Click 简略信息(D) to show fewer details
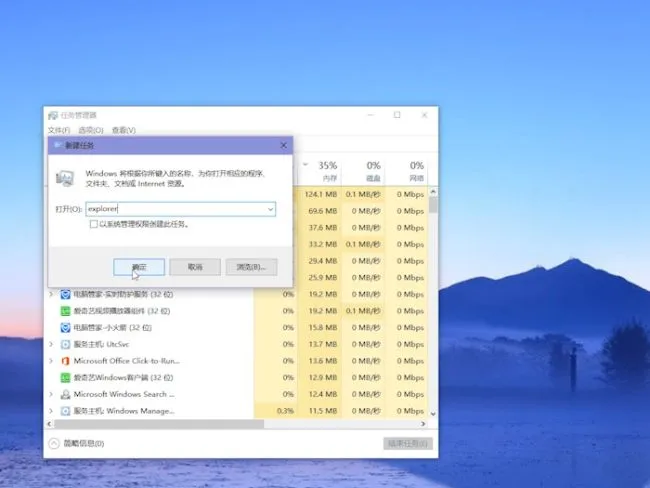This screenshot has height=488, width=650. 83,444
